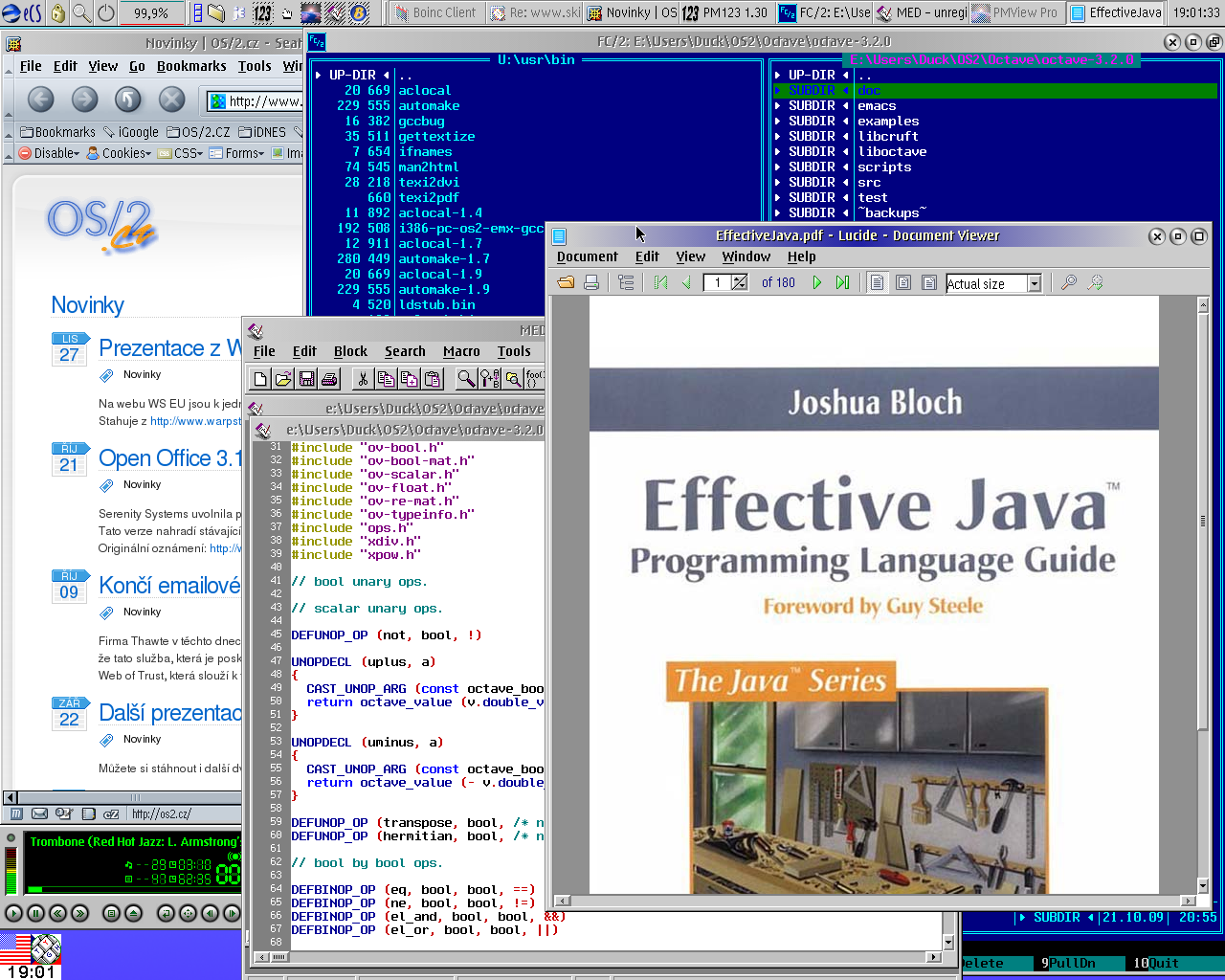Click the magnifier Find icon in MED toolbar

pos(466,379)
